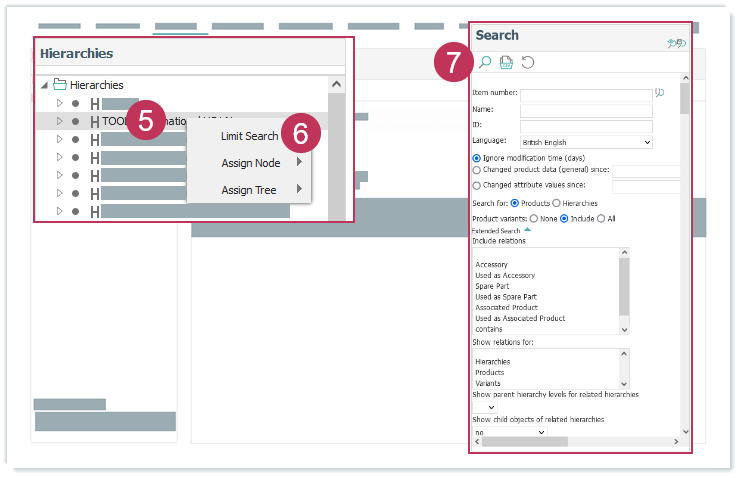Click the H icon of the TOOL hierarchy node
Screen dimensions: 740x478
pyautogui.click(x=95, y=122)
